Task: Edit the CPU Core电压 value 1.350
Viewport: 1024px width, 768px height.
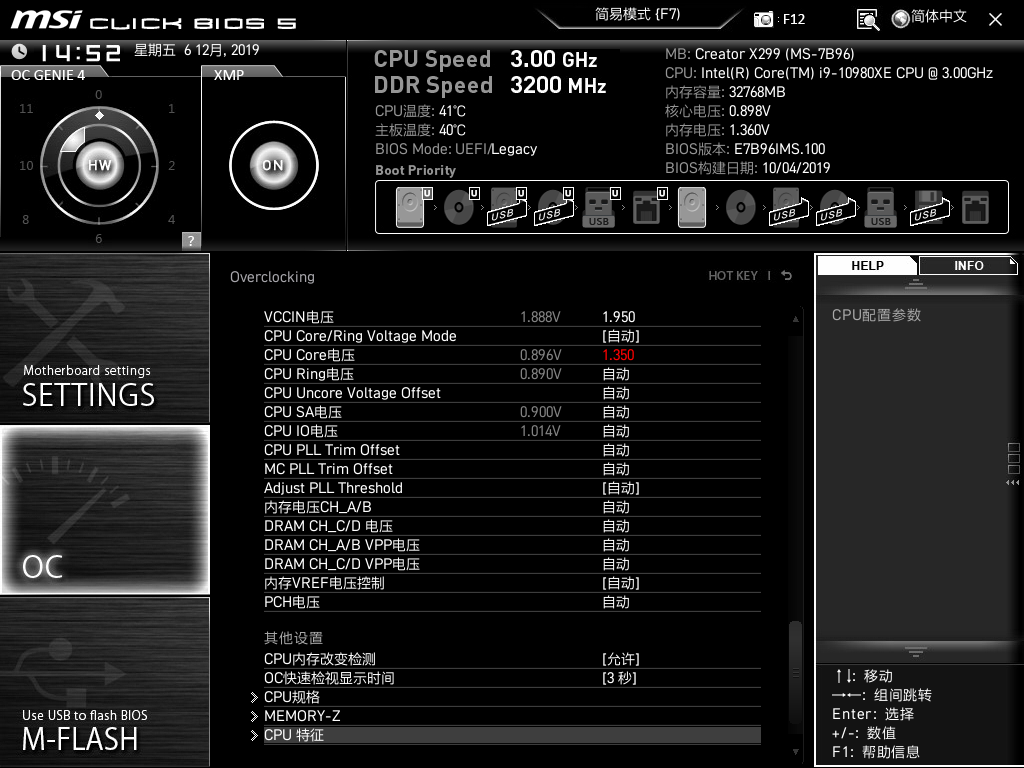Action: (x=618, y=355)
